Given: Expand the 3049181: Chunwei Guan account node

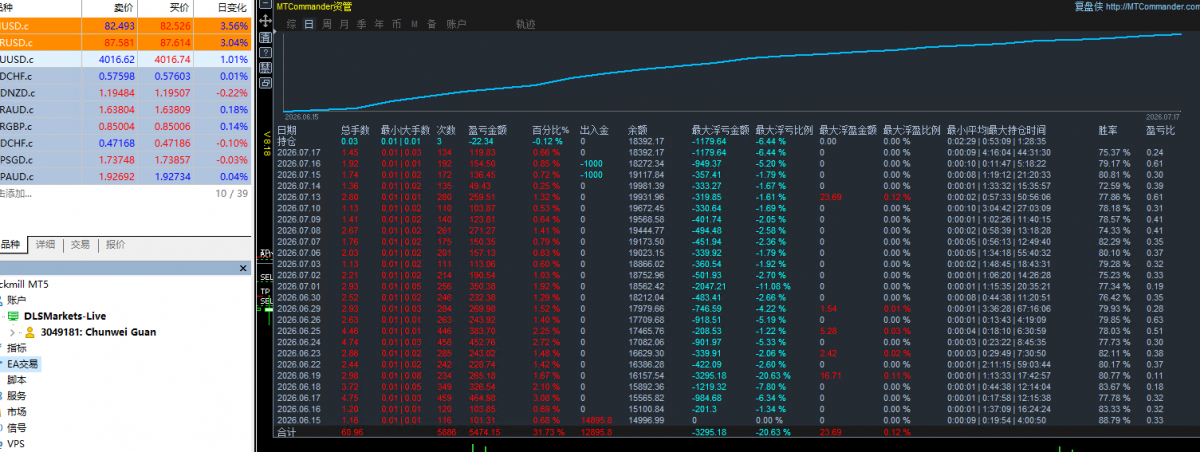Looking at the screenshot, I should pyautogui.click(x=13, y=332).
